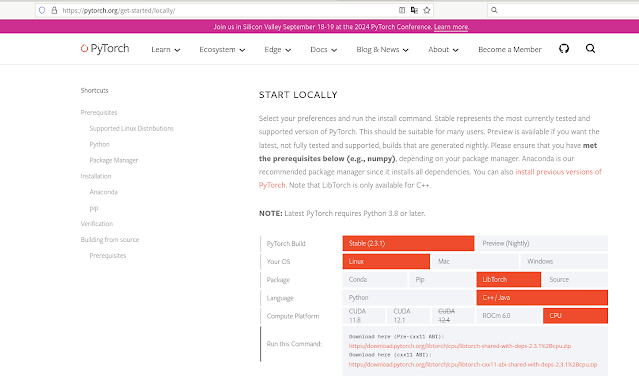Select Preview (Nightly) build
The width and height of the screenshot is (639, 382).
pos(542,243)
